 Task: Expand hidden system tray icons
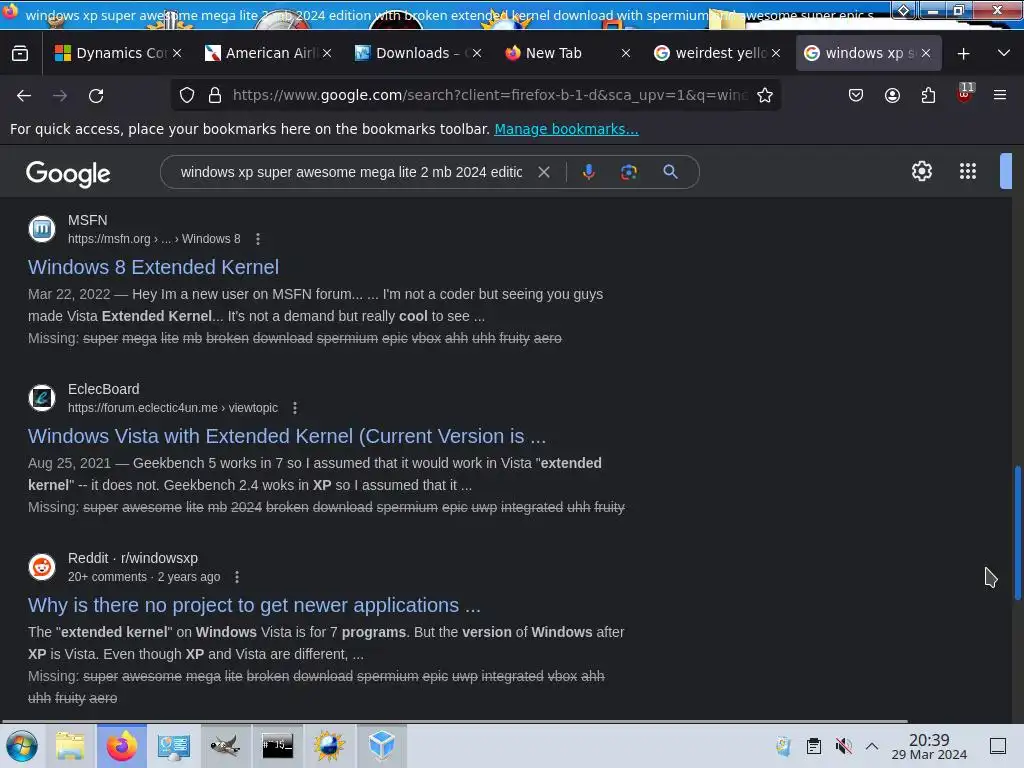pyautogui.click(x=872, y=746)
